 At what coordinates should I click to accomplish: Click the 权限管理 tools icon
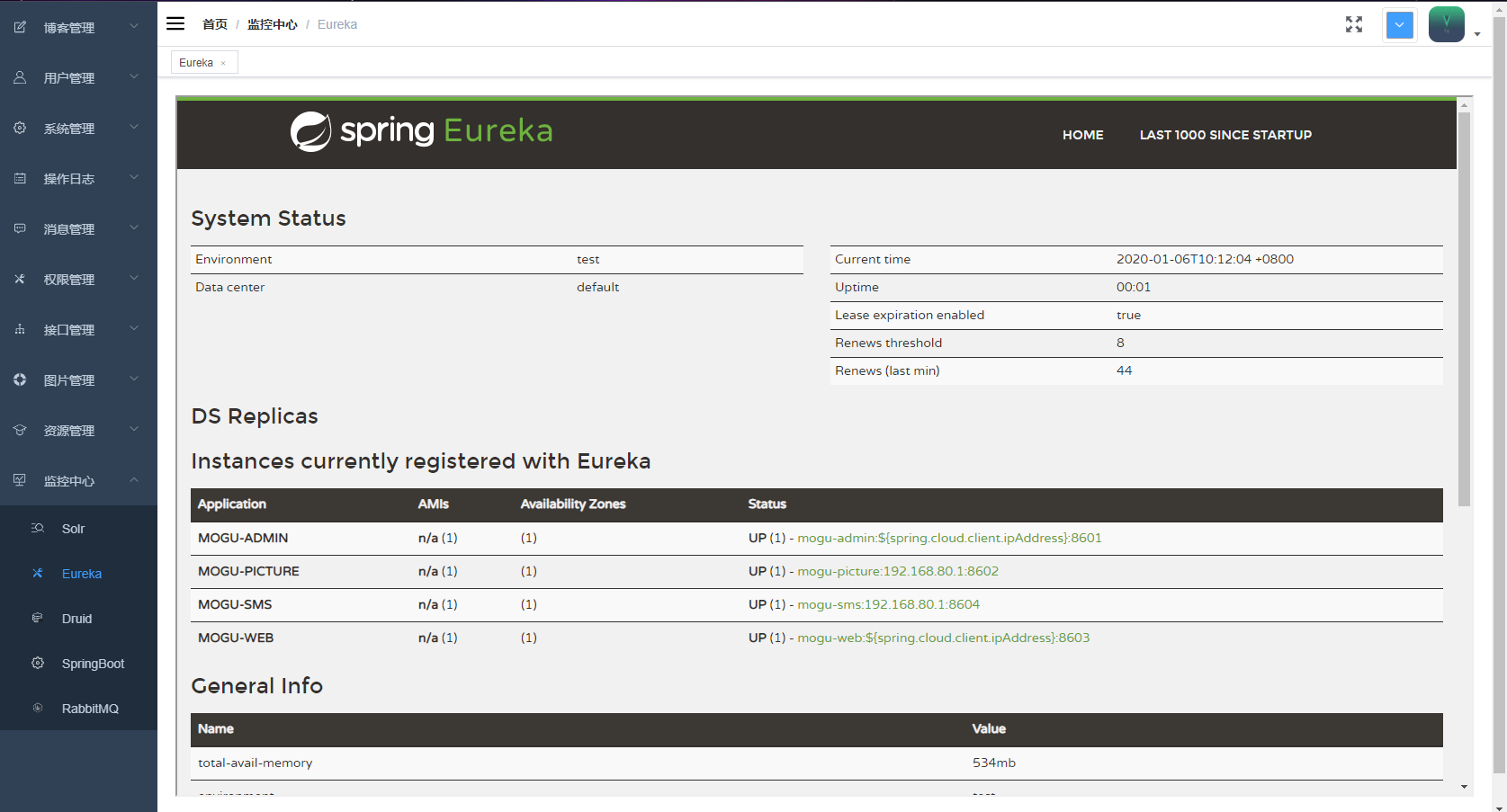[x=20, y=280]
